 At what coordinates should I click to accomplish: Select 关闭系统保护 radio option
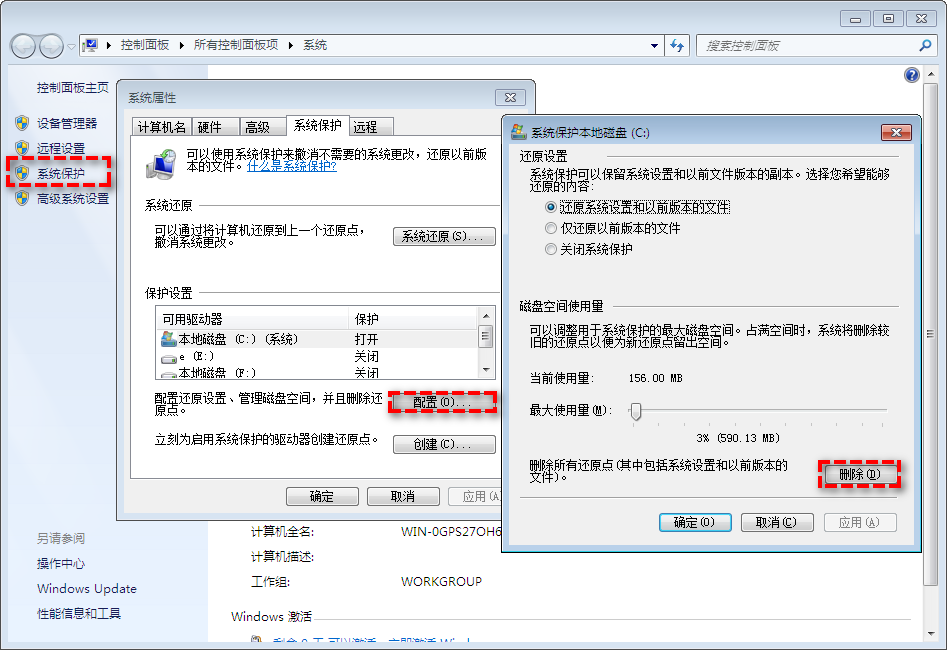(x=589, y=249)
